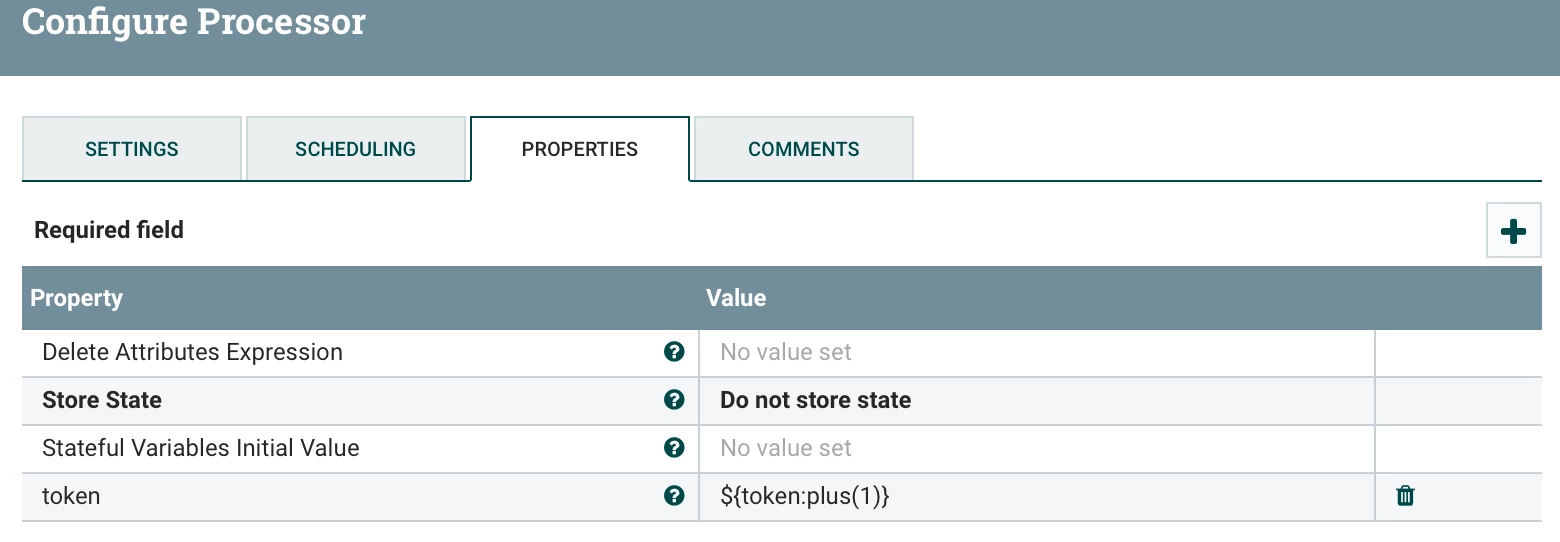Select the Properties tab

(580, 149)
